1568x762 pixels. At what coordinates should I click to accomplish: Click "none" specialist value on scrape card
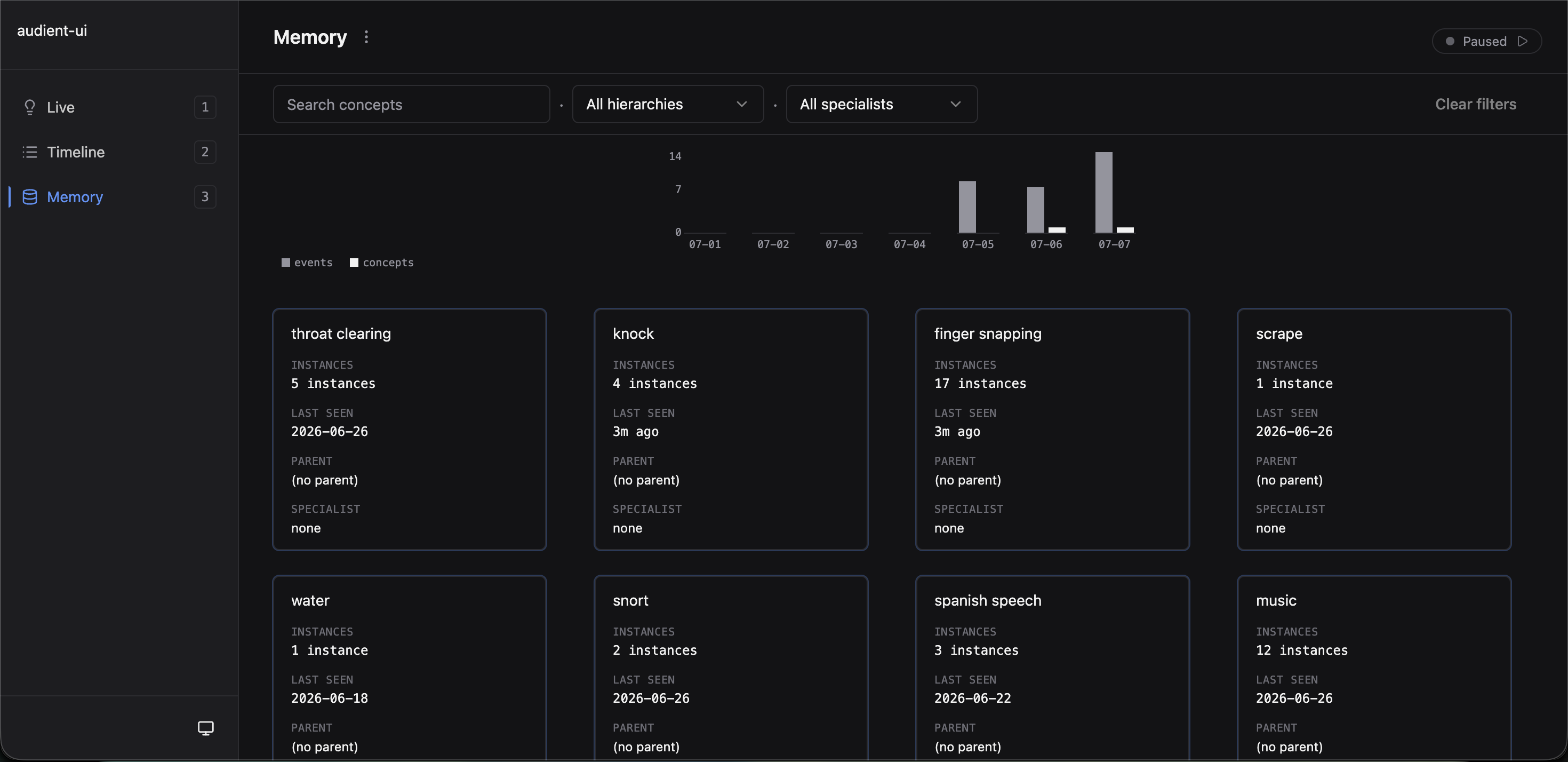1270,528
